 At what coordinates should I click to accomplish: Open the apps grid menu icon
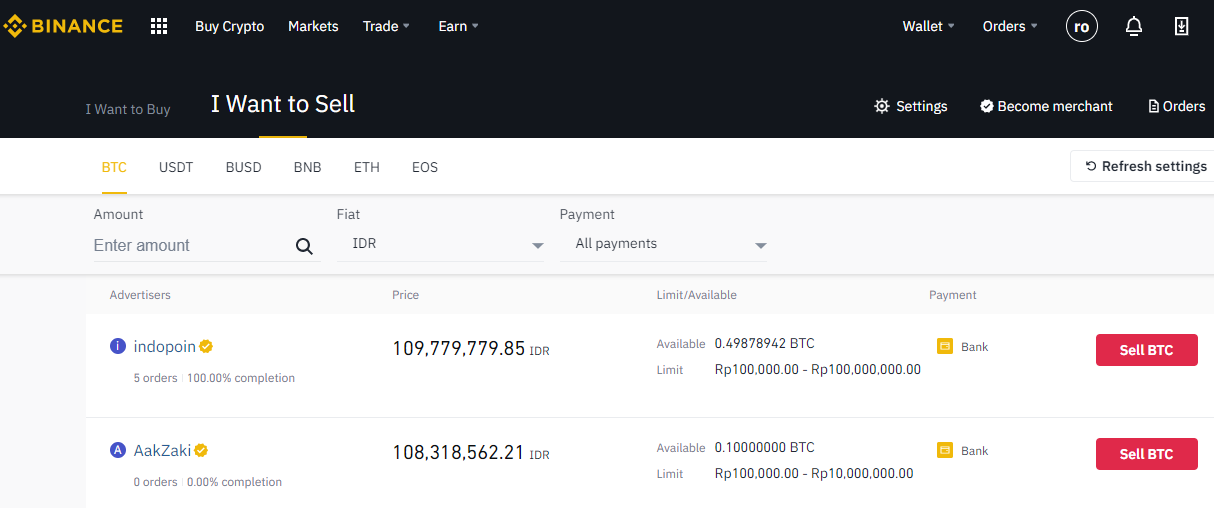coord(159,26)
